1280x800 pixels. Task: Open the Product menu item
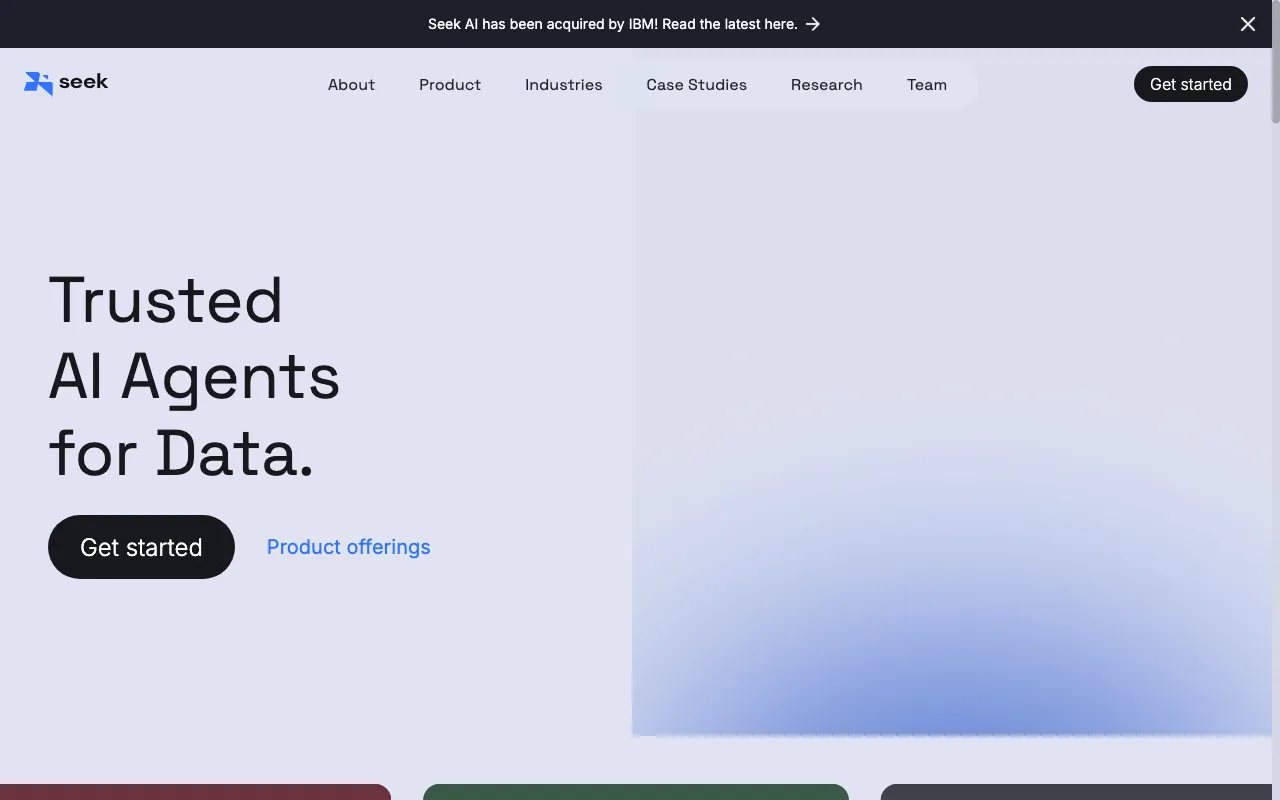(x=450, y=85)
